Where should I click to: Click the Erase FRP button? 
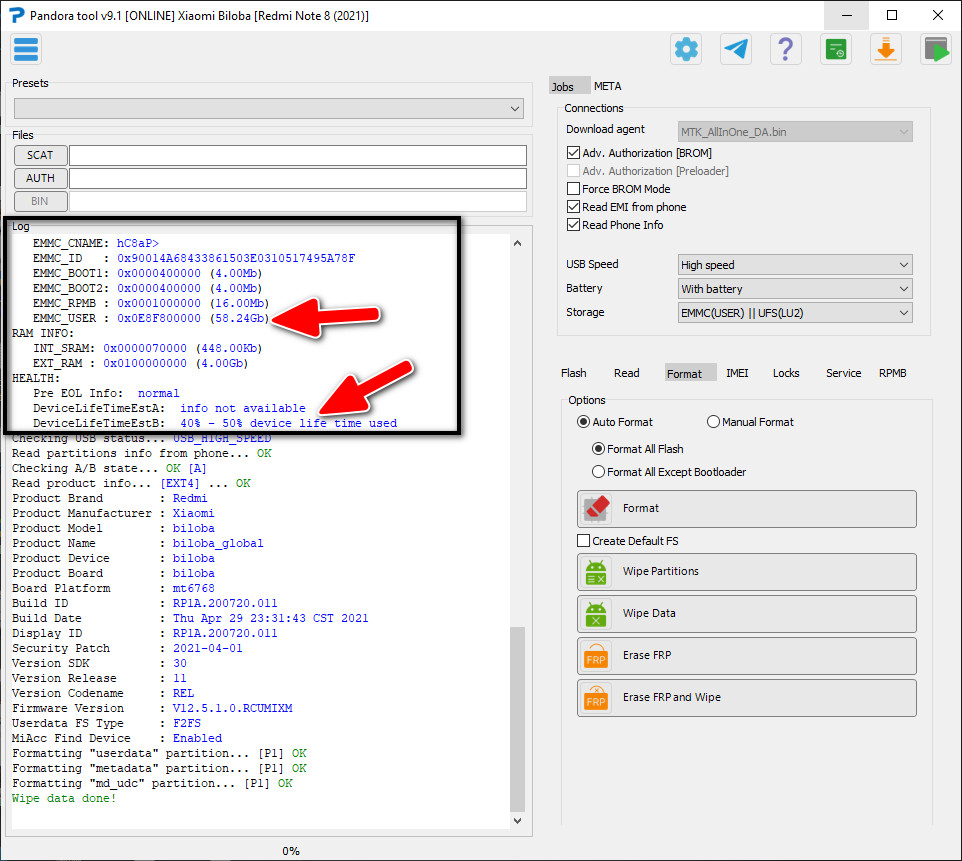point(747,656)
